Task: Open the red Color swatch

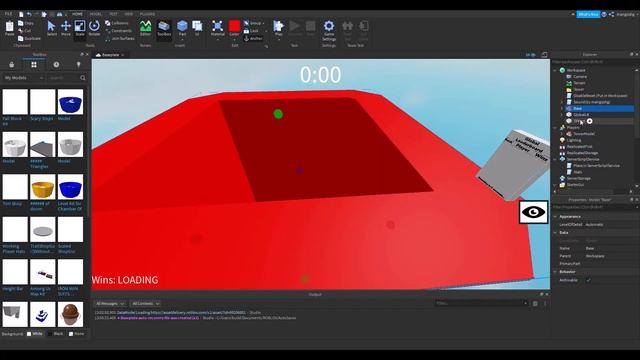Action: [x=234, y=26]
